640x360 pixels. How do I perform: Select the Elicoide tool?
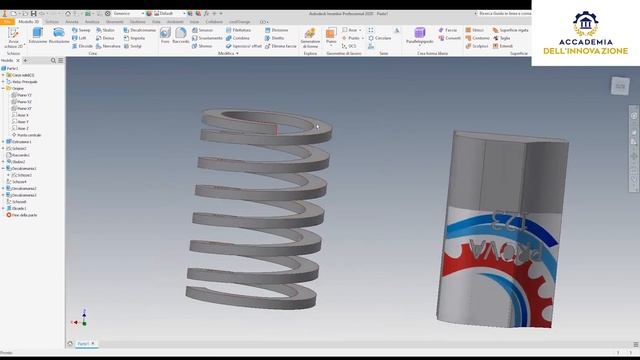(82, 46)
